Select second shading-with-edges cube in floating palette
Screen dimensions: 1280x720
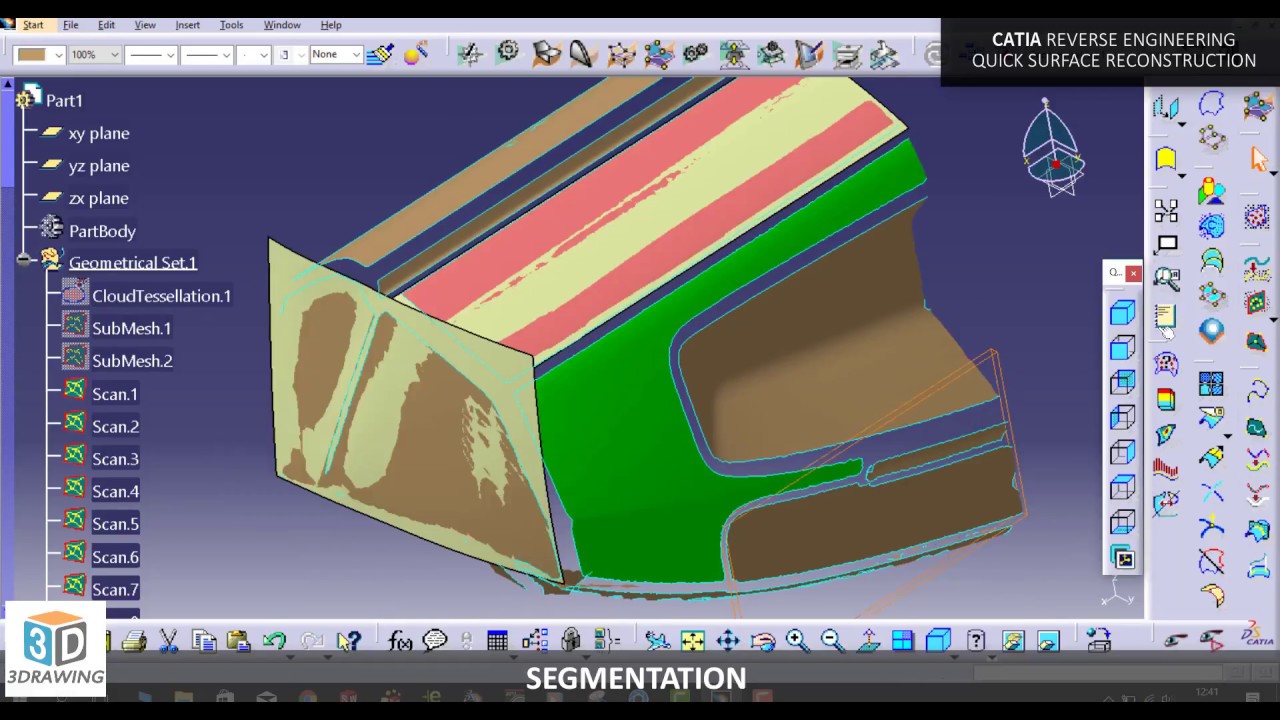pyautogui.click(x=1123, y=347)
